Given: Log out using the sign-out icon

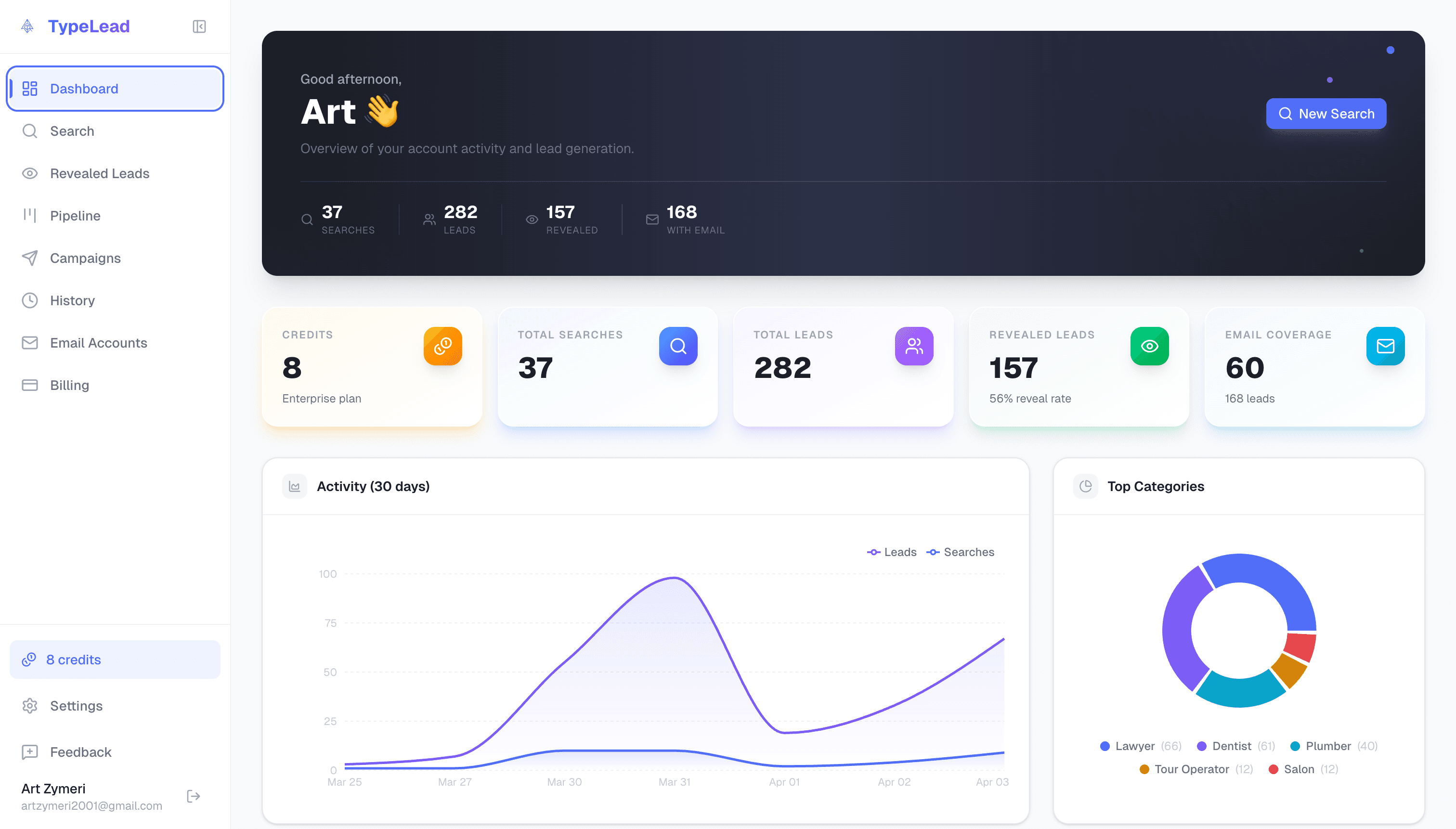Looking at the screenshot, I should point(193,796).
